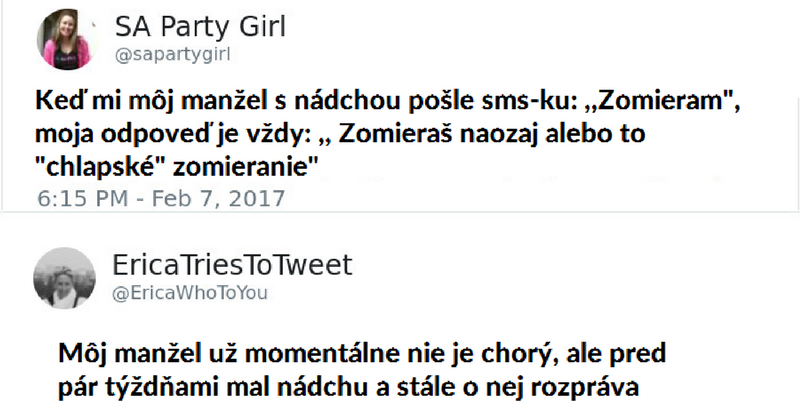Open the EricaTriesToTweet display name

[x=233, y=265]
